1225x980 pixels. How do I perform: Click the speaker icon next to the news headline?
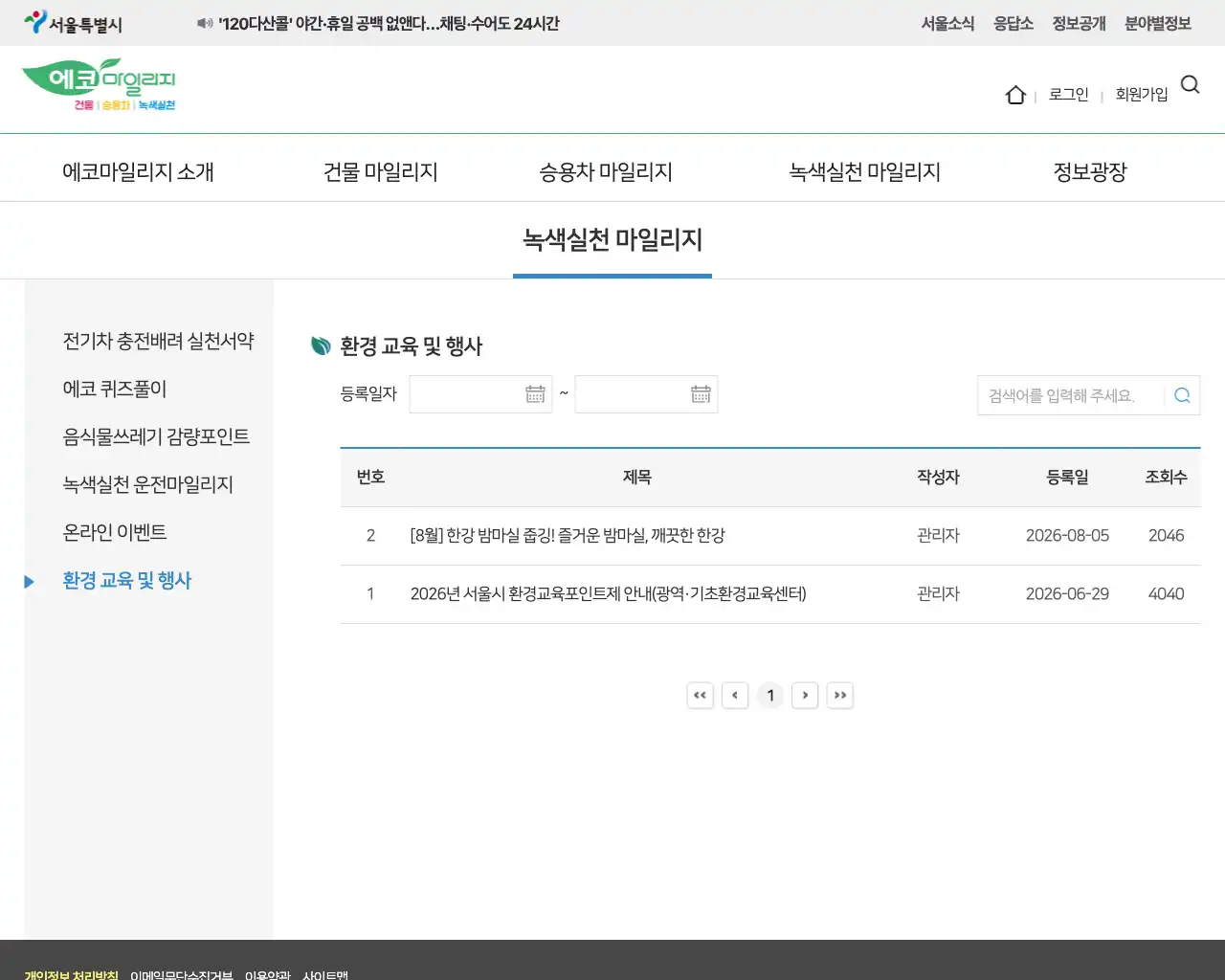(205, 23)
